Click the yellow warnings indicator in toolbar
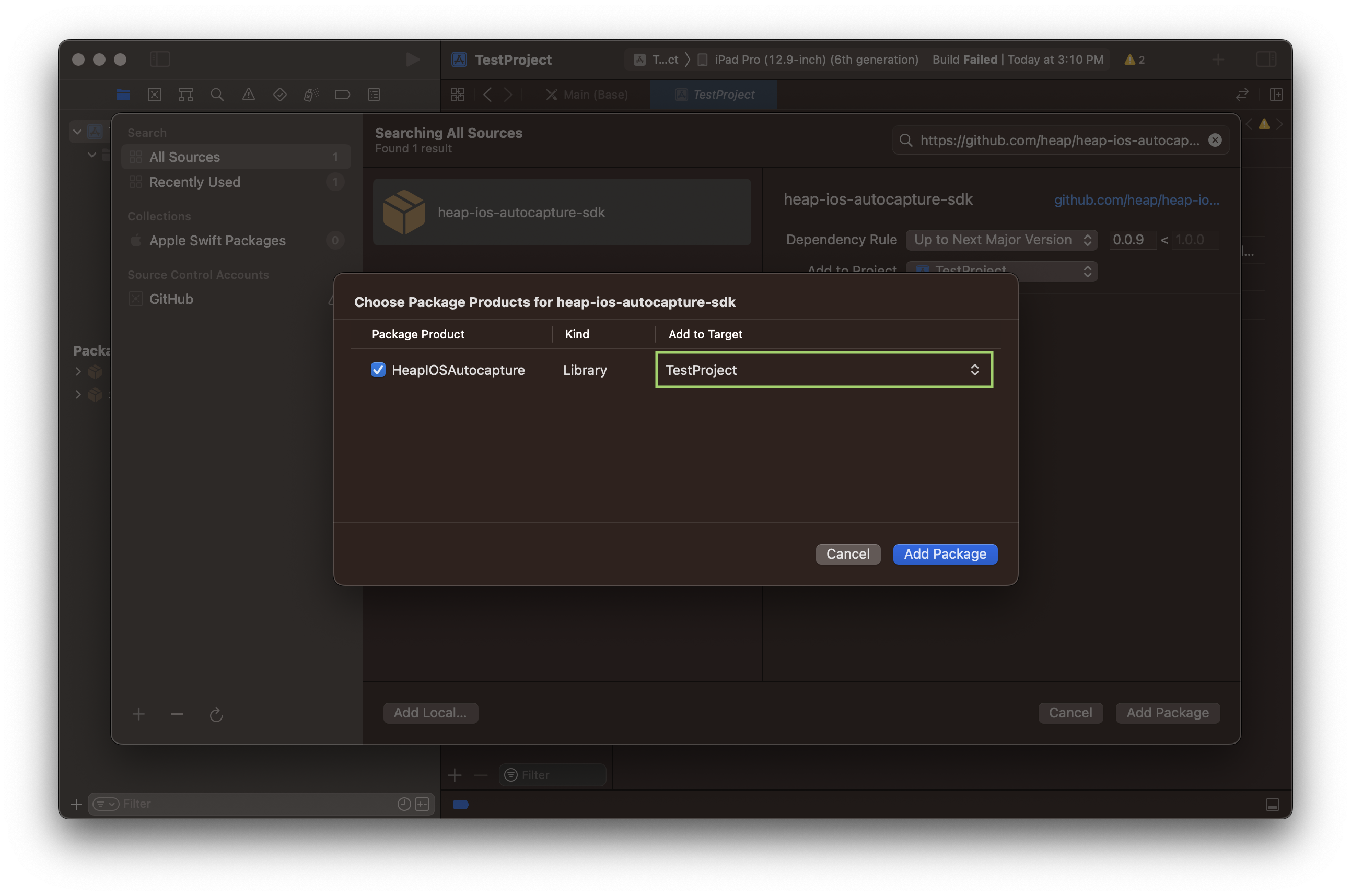 coord(1134,60)
